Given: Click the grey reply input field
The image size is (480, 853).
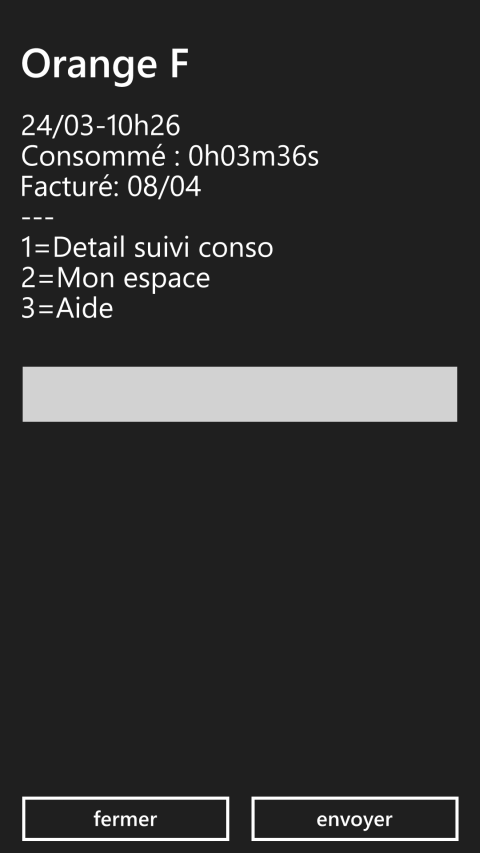Looking at the screenshot, I should [x=239, y=394].
